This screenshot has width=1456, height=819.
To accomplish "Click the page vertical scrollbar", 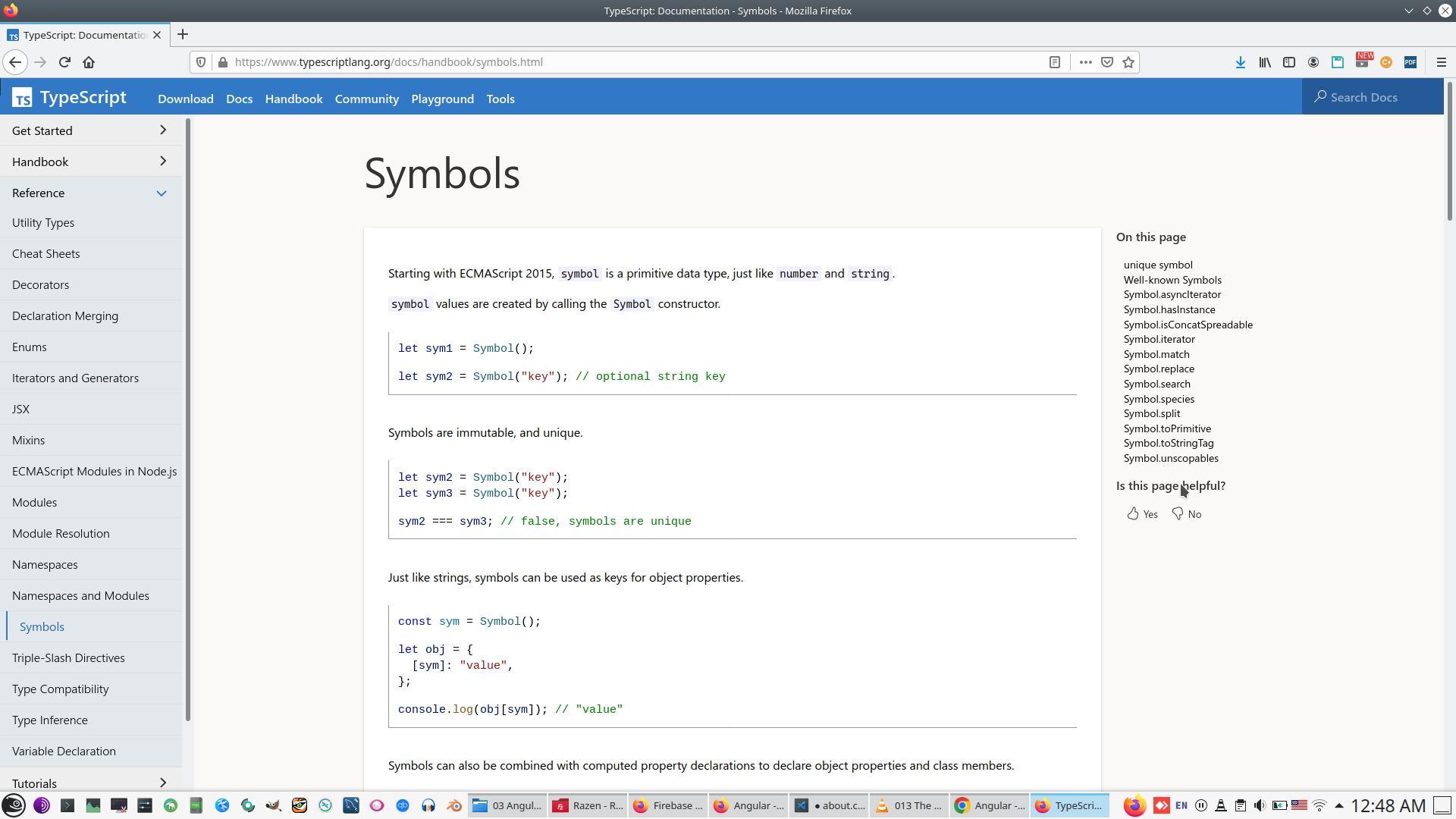I will [x=1449, y=152].
